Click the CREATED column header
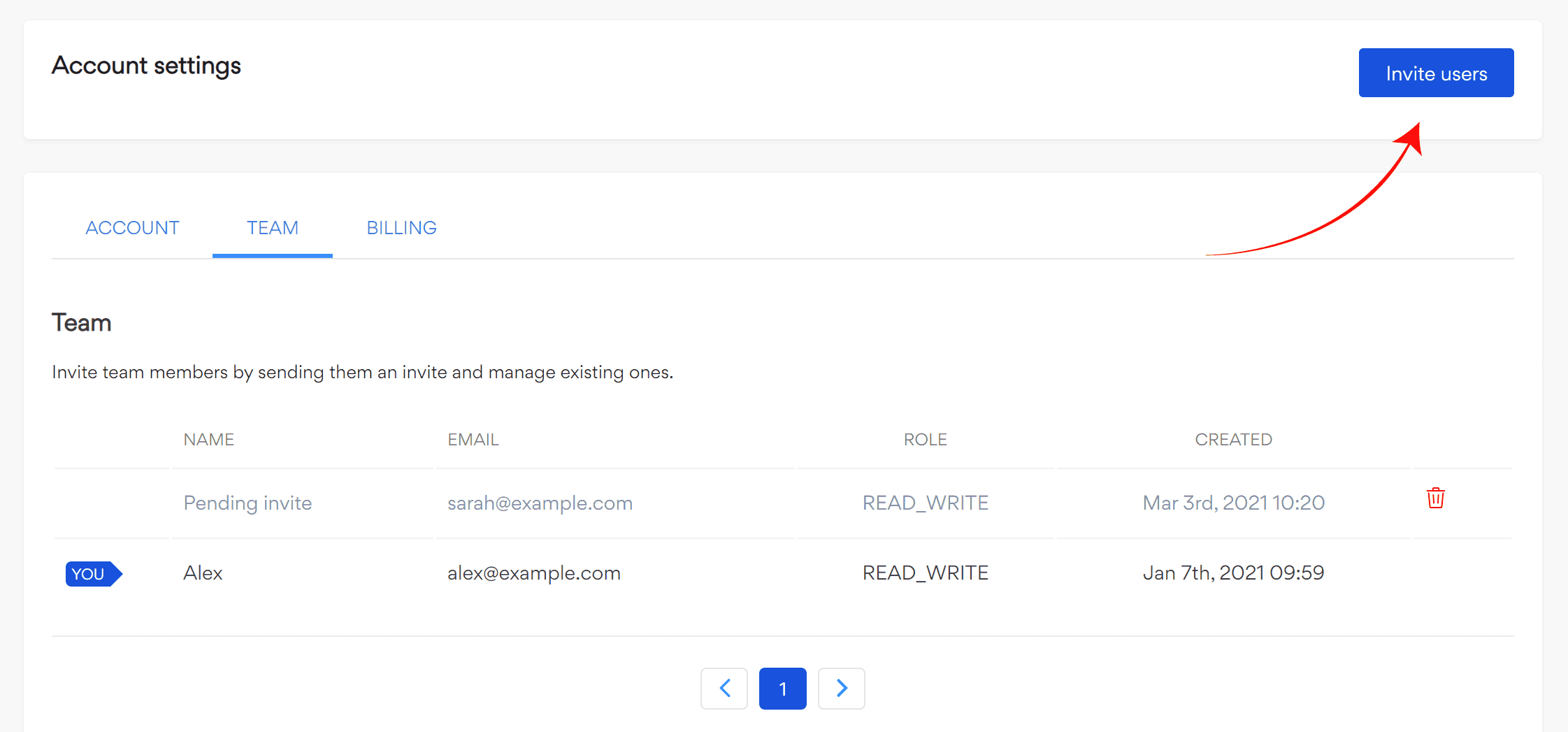The height and width of the screenshot is (732, 1568). [1233, 440]
